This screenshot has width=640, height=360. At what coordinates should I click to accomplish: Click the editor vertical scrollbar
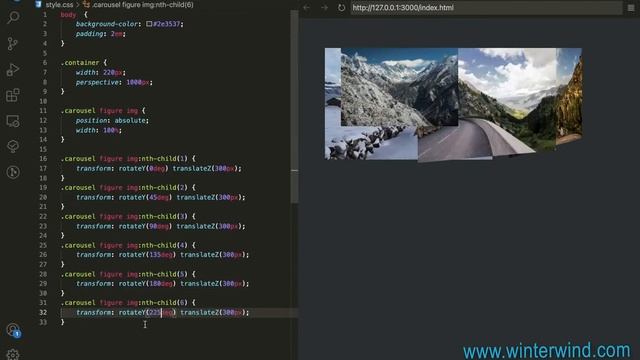click(294, 106)
